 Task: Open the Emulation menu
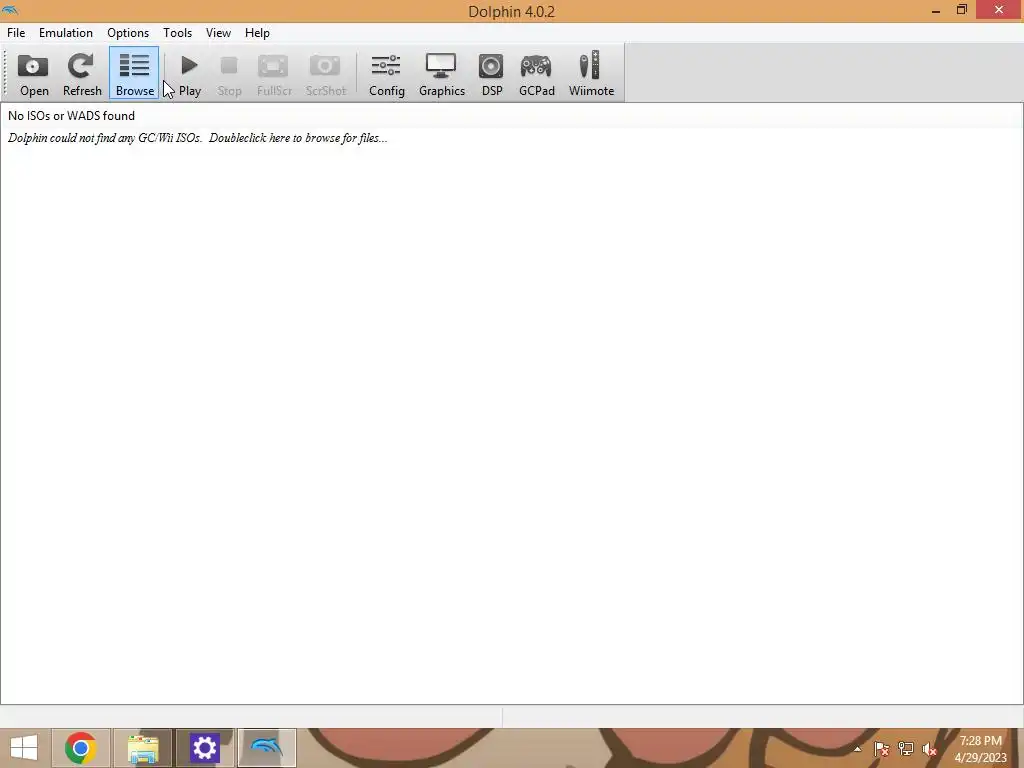click(x=66, y=33)
